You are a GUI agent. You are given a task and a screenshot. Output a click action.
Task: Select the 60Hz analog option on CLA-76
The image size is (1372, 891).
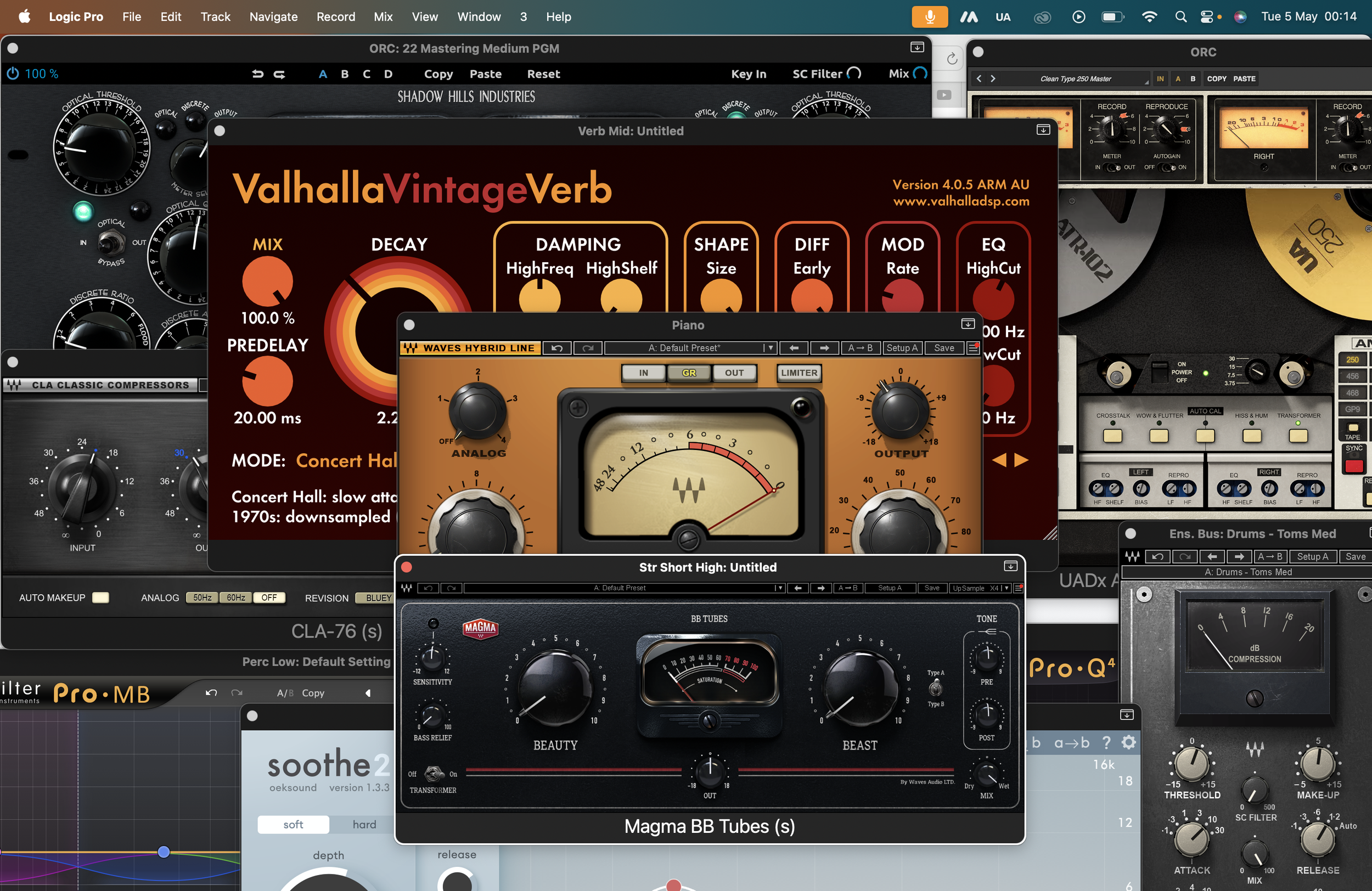236,597
